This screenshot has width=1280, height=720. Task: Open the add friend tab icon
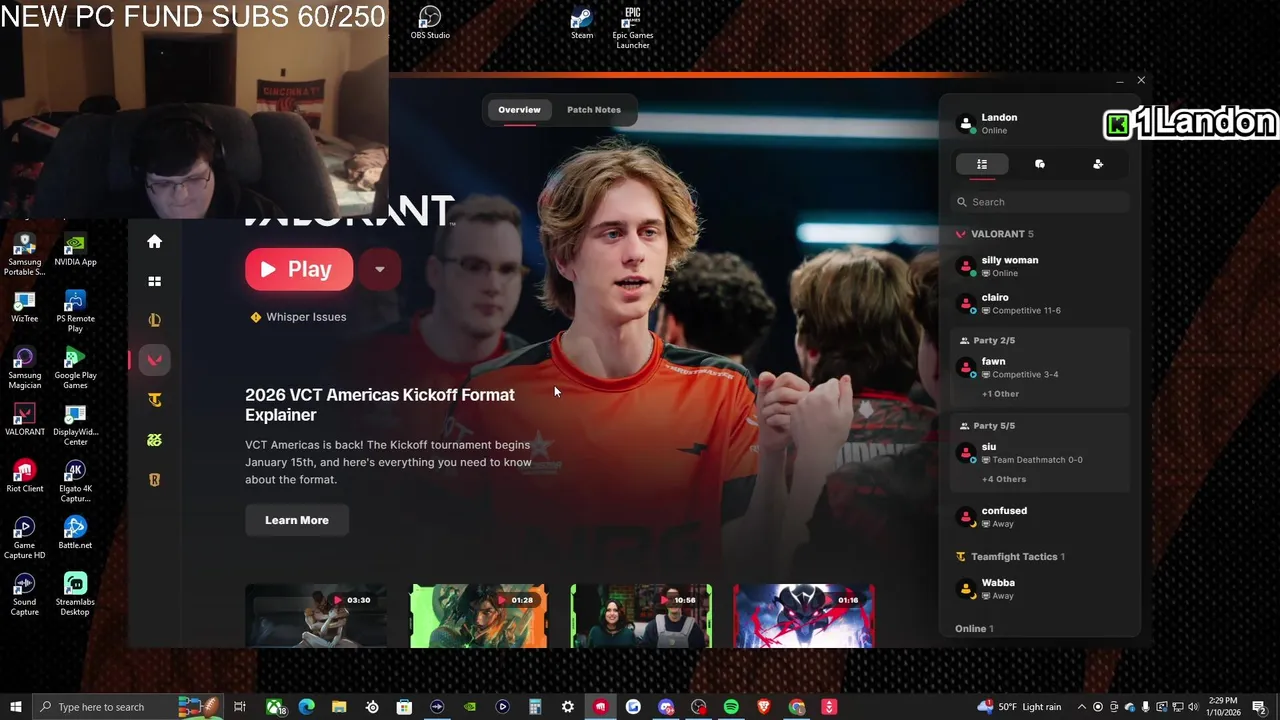coord(1098,164)
